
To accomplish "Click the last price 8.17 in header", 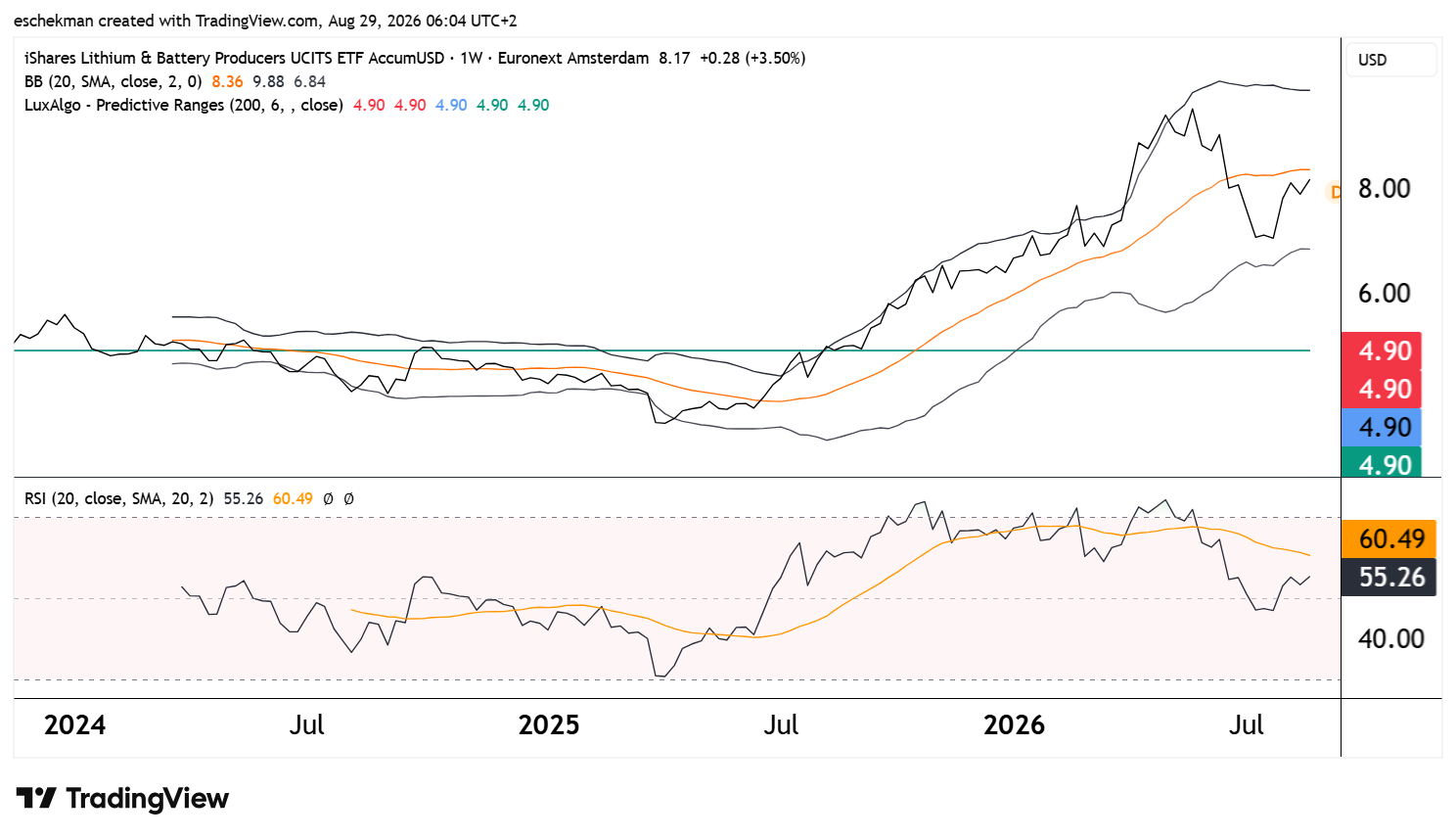I will click(674, 58).
